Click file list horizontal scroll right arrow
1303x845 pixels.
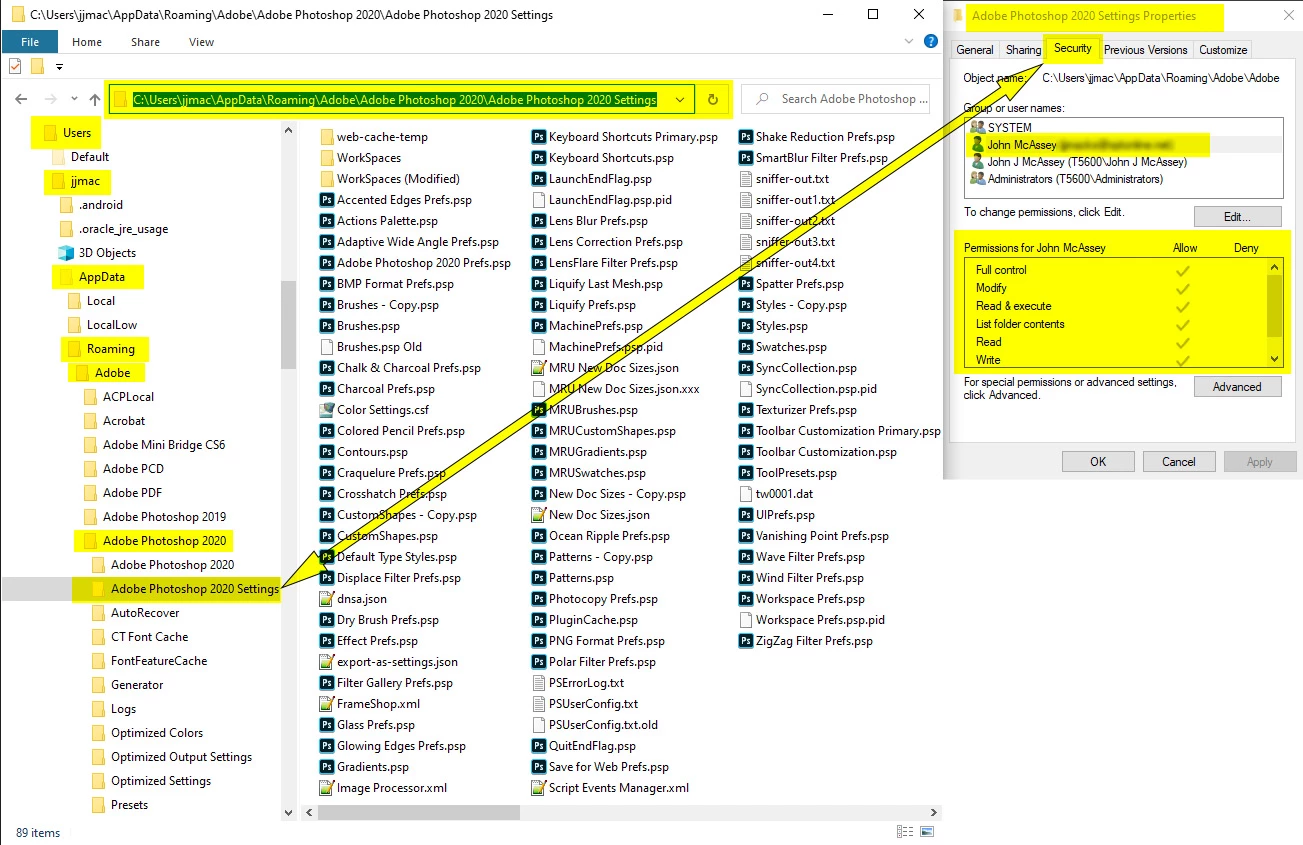pos(935,812)
